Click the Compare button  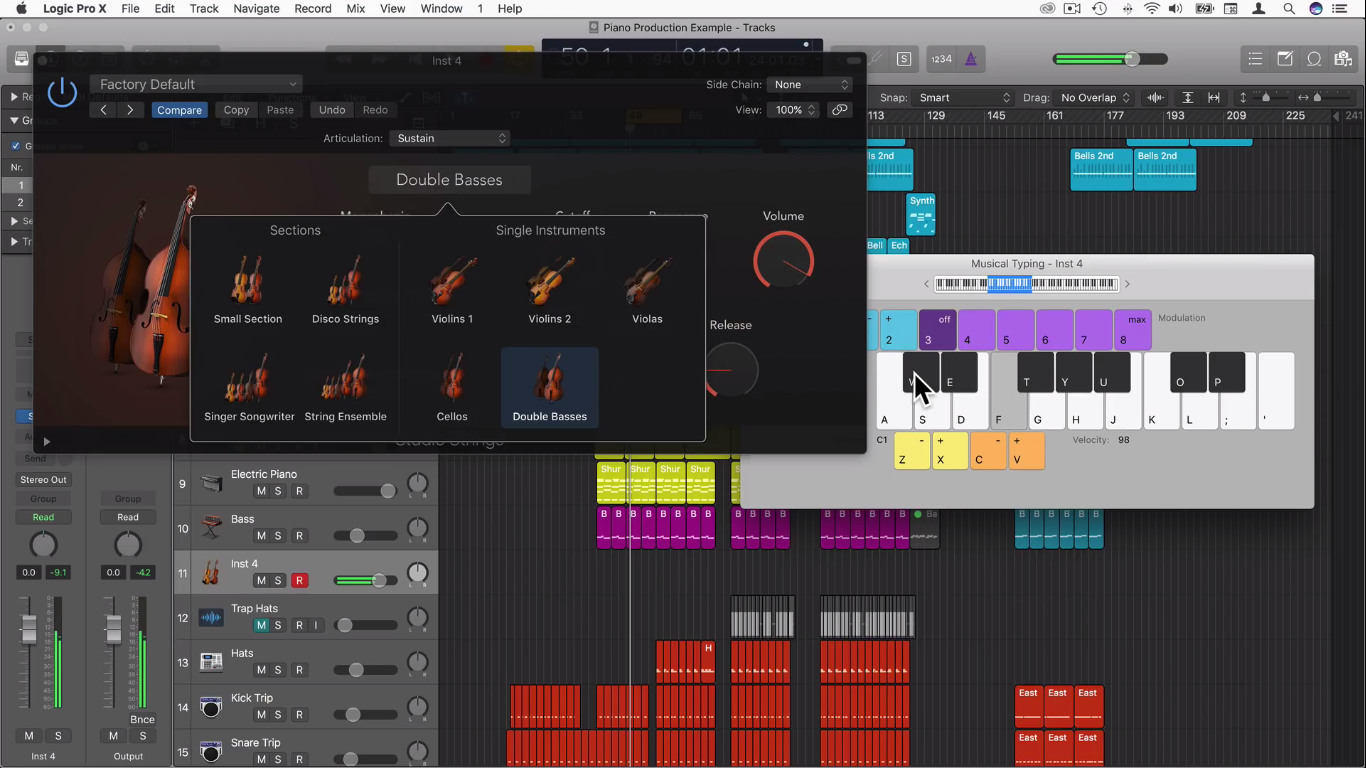(180, 110)
